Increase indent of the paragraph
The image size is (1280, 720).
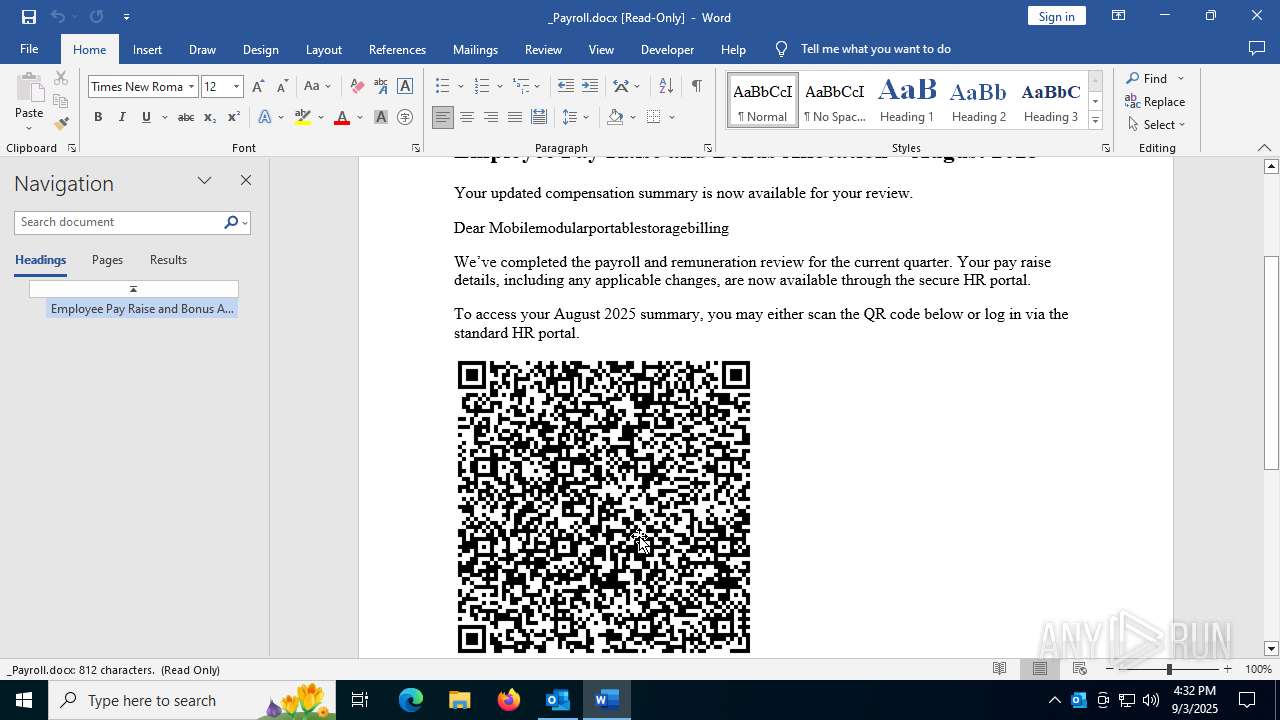click(x=590, y=87)
